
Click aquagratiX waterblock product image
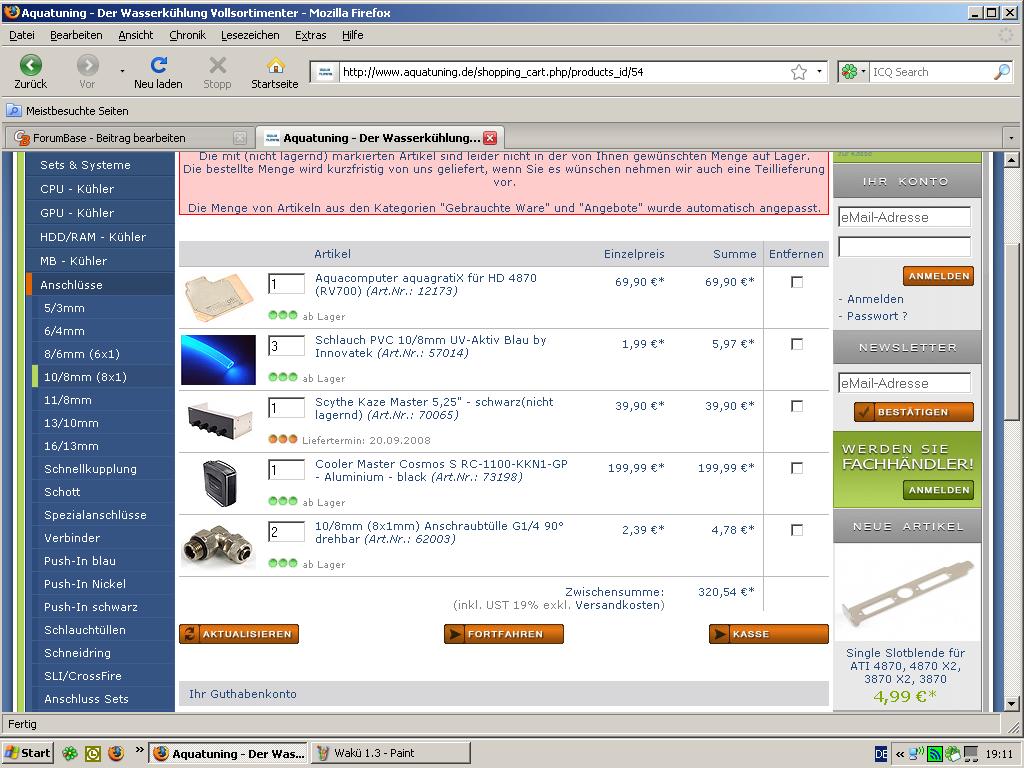219,298
